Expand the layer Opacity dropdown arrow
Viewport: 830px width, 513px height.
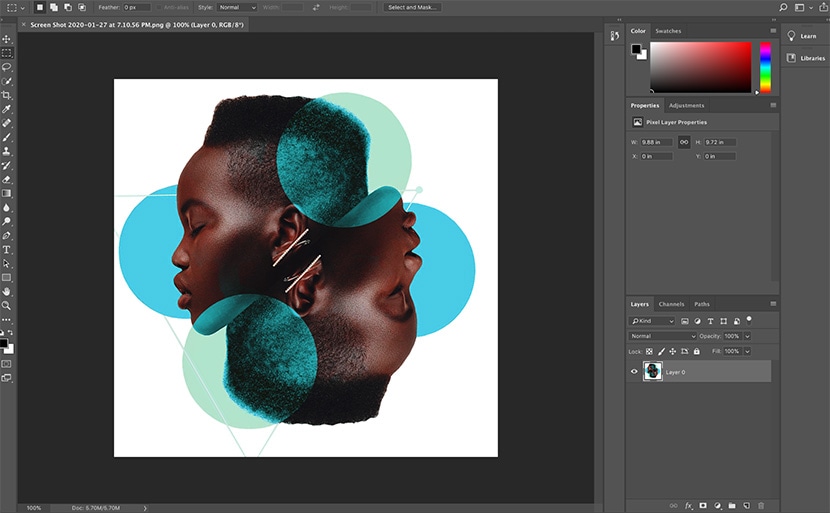pyautogui.click(x=747, y=336)
